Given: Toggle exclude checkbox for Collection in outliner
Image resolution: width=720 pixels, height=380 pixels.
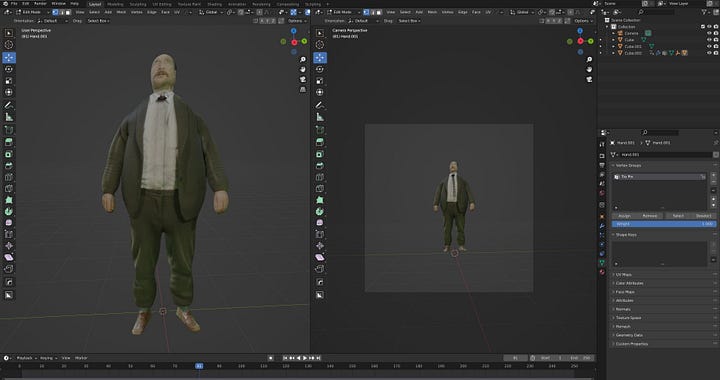Looking at the screenshot, I should [703, 27].
